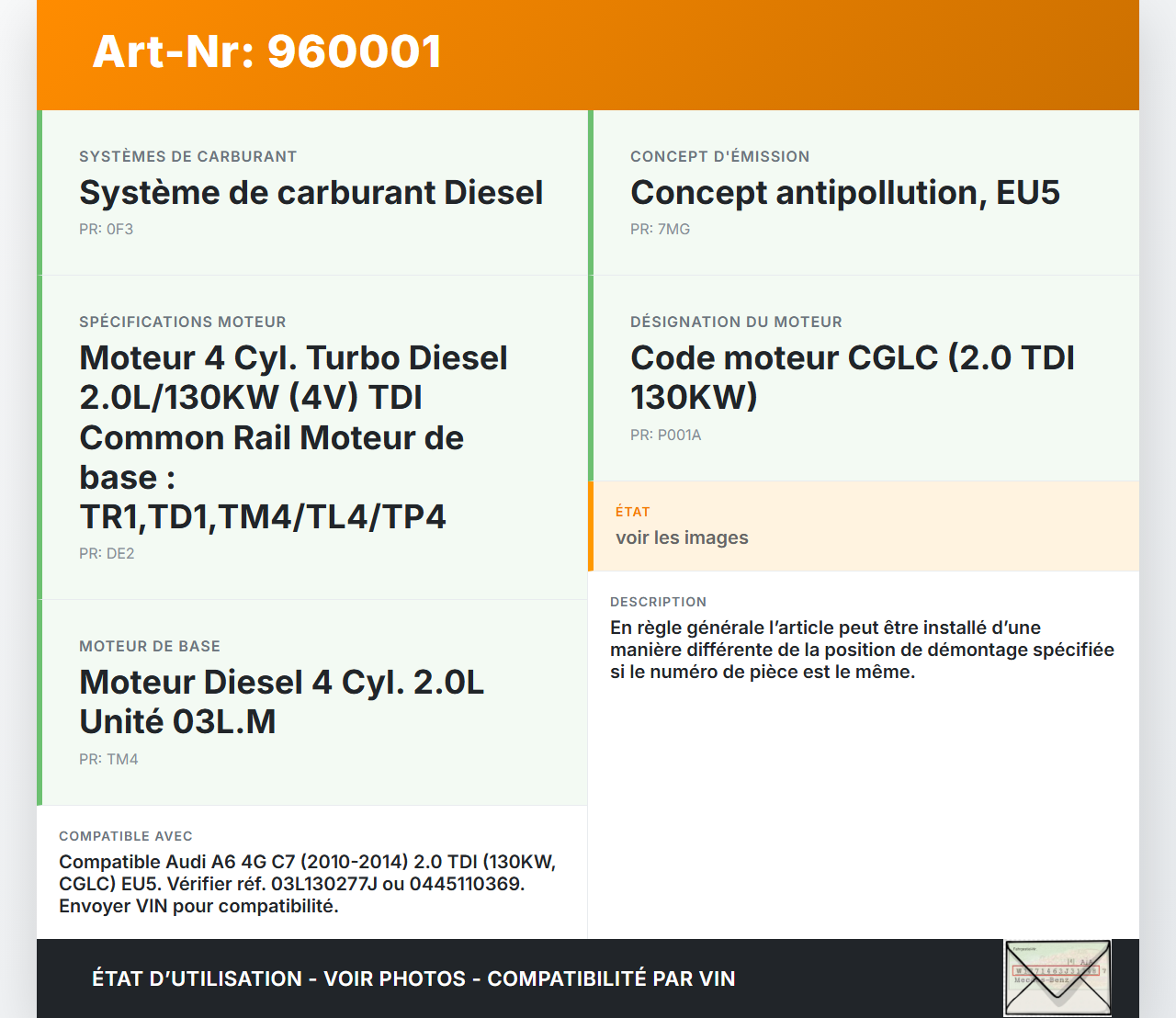Click the PR: 0F3 code
The image size is (1176, 1018).
pos(106,230)
